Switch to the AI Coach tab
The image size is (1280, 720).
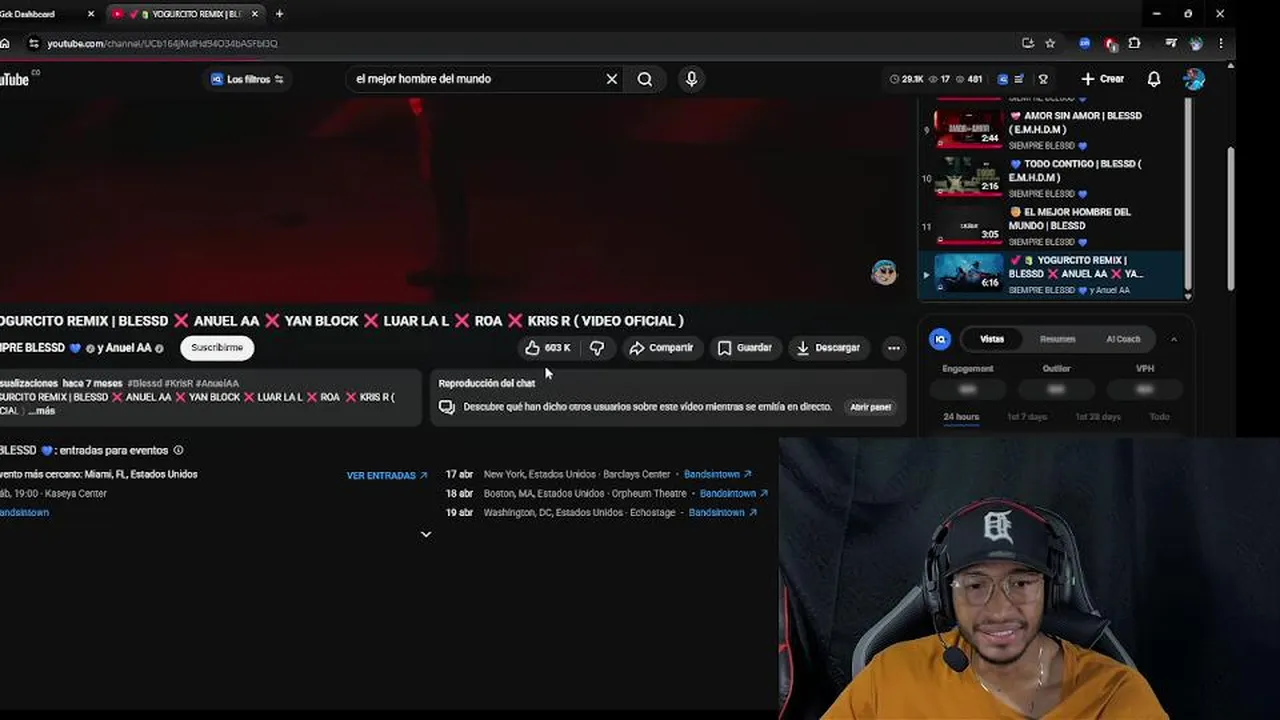pos(1123,339)
